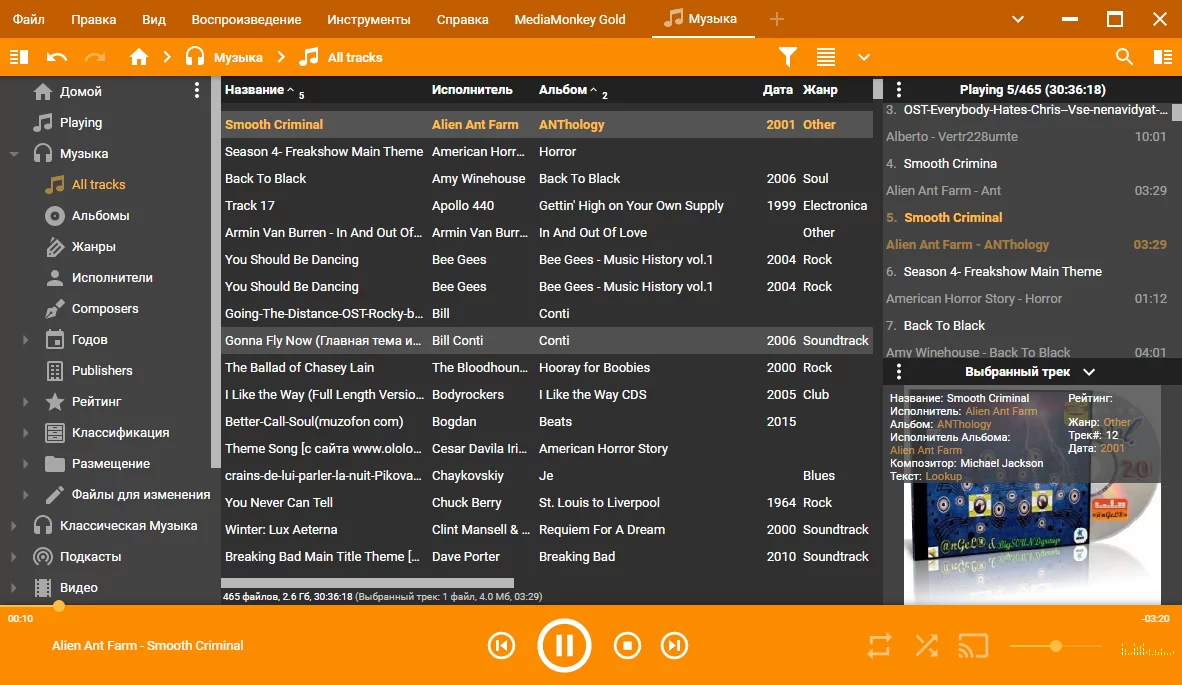Open the Файл menu
1182x685 pixels.
click(x=29, y=19)
